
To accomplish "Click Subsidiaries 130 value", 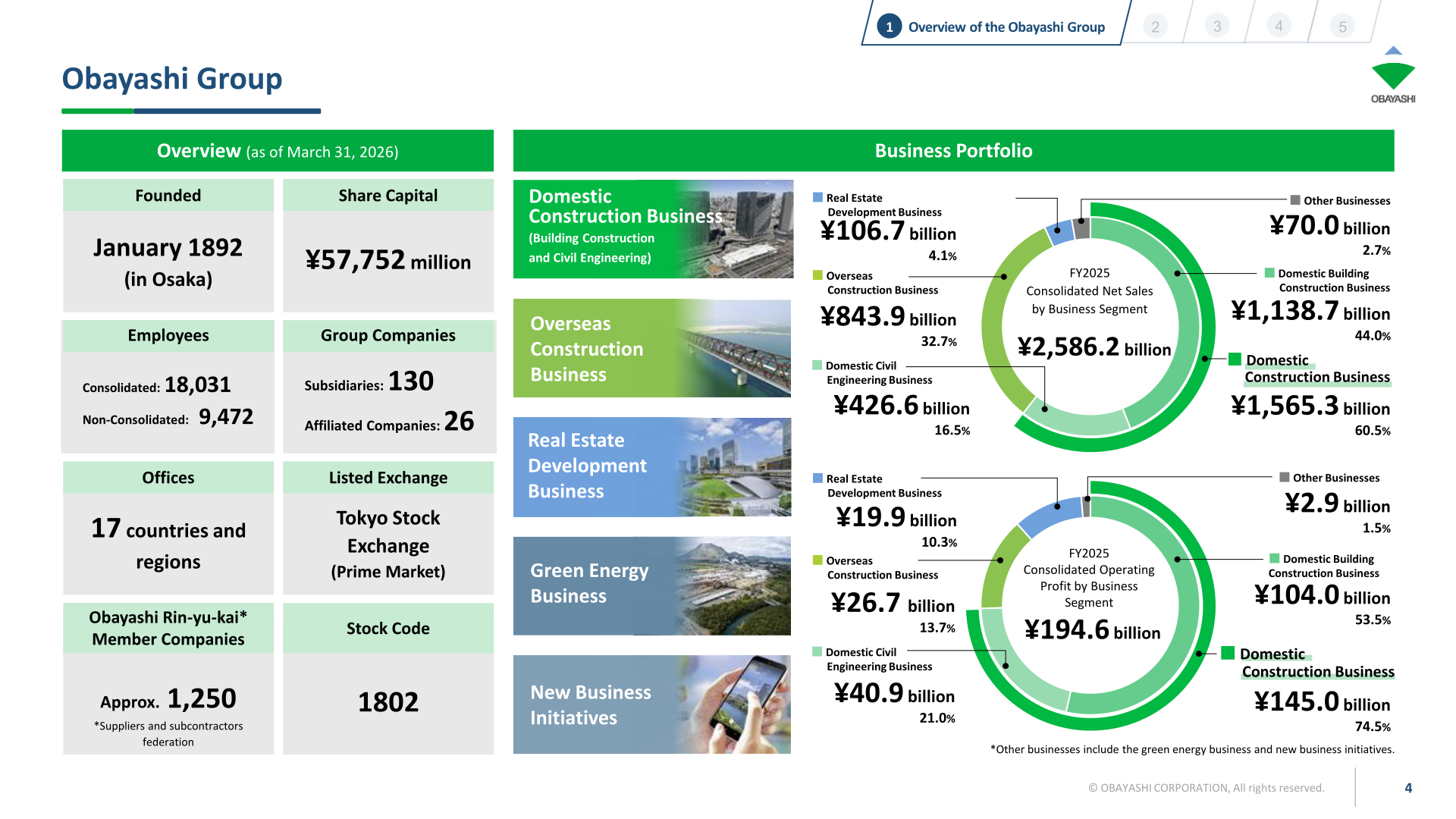I will tap(411, 381).
